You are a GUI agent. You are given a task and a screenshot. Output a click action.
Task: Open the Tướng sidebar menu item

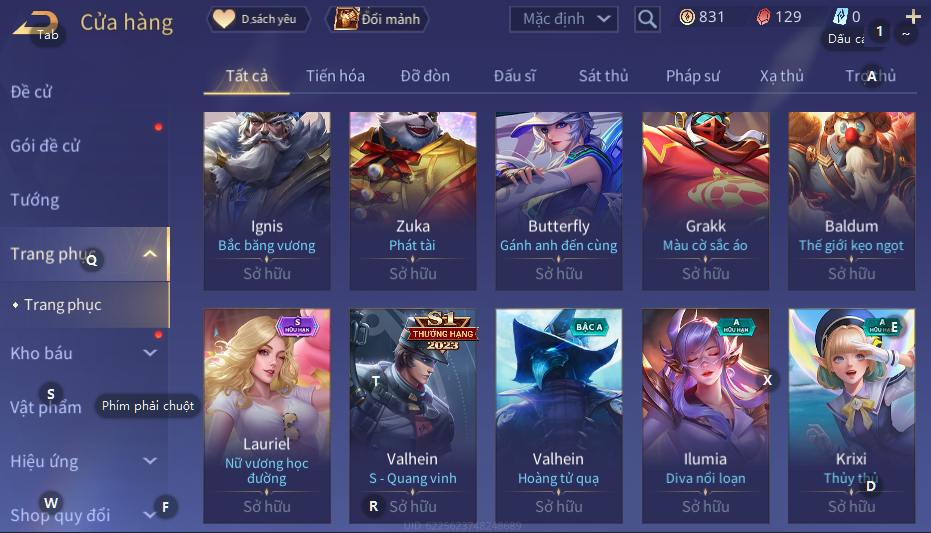(35, 200)
